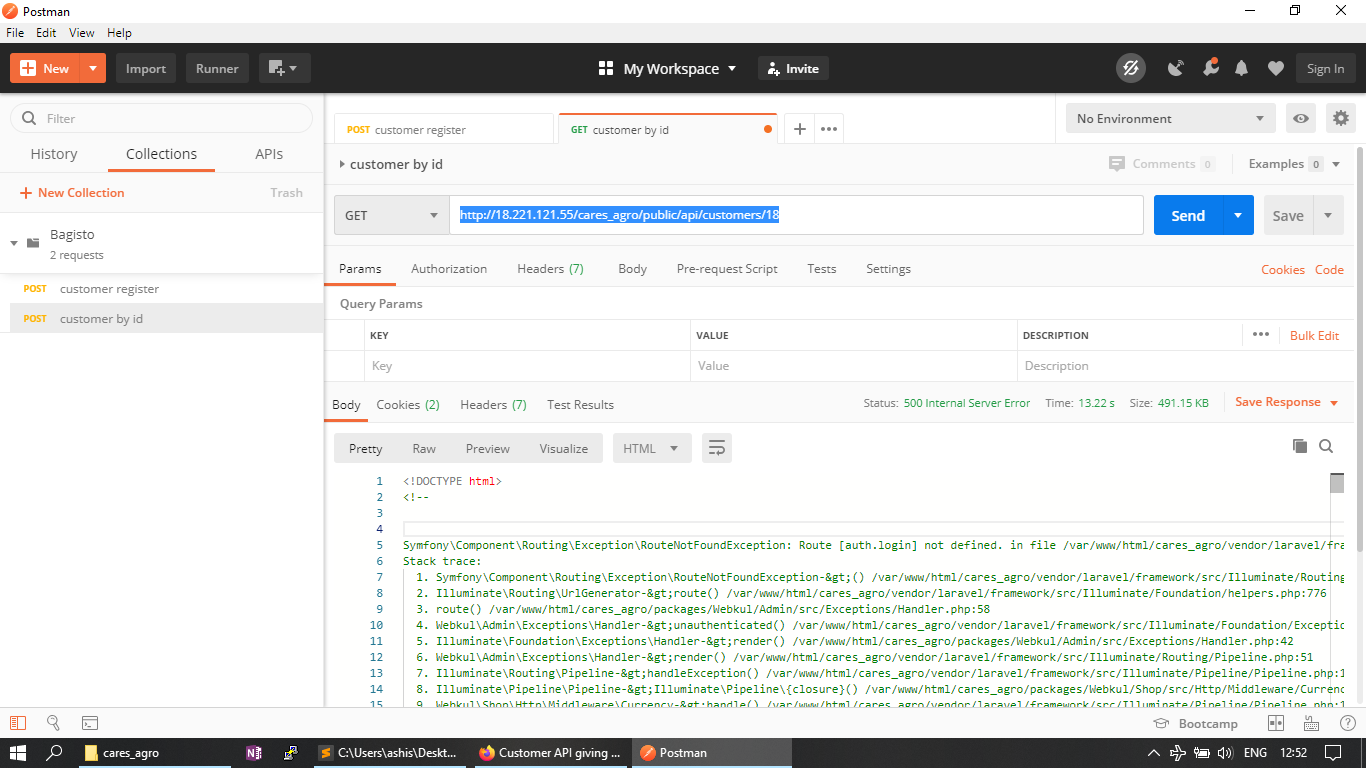Image resolution: width=1366 pixels, height=768 pixels.
Task: Click the response body vertical scrollbar thumb
Action: [x=1337, y=483]
